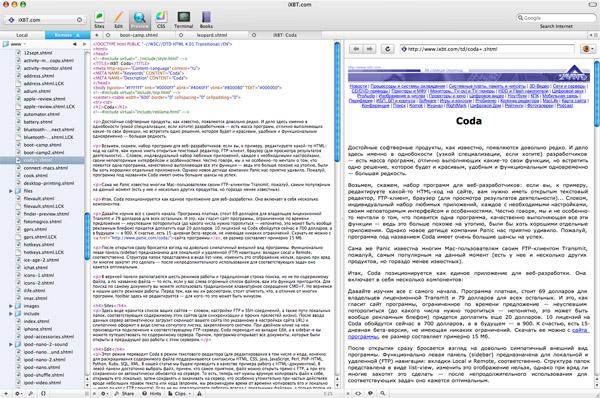Navigate back in sidebar file browser
The image size is (600, 398).
click(75, 44)
